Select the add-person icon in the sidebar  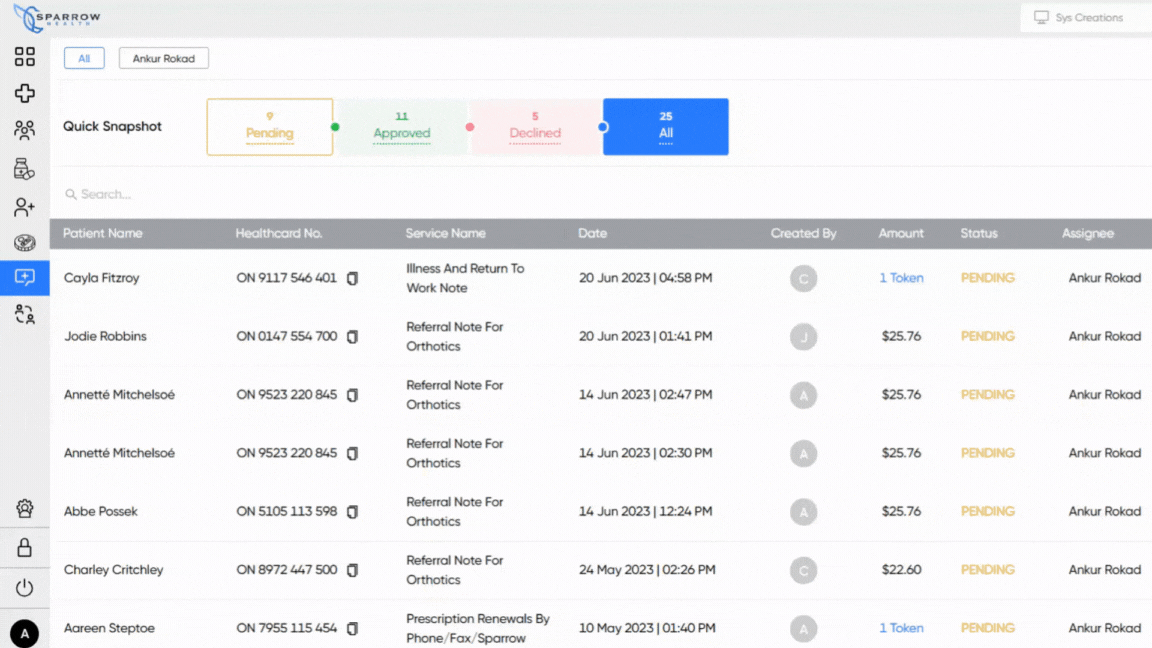(x=24, y=206)
